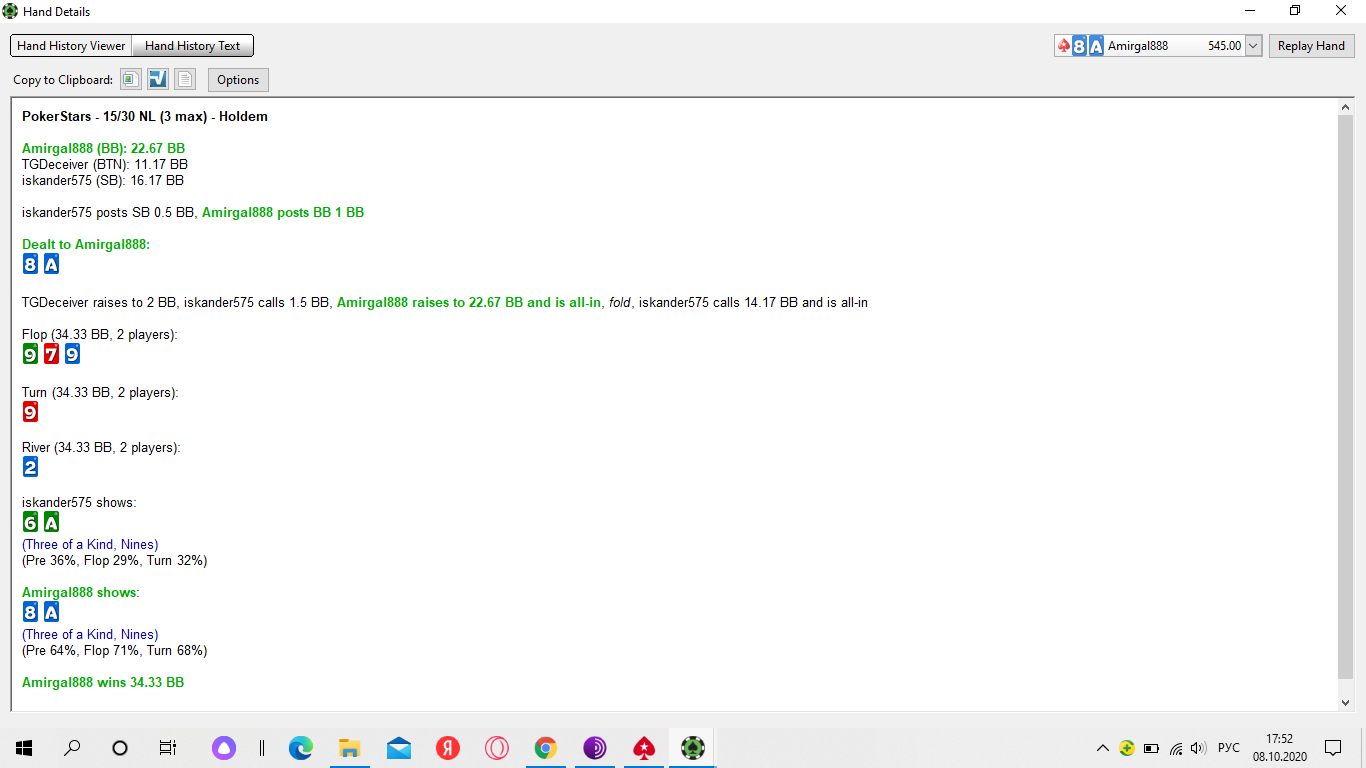This screenshot has width=1366, height=768.
Task: Open Task View in taskbar
Action: point(168,747)
